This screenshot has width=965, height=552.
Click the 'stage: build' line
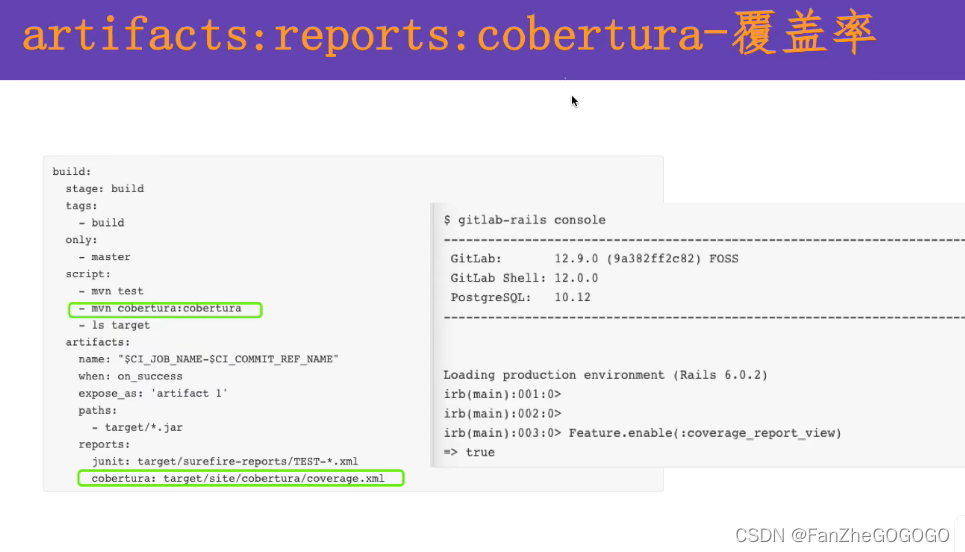(x=105, y=189)
